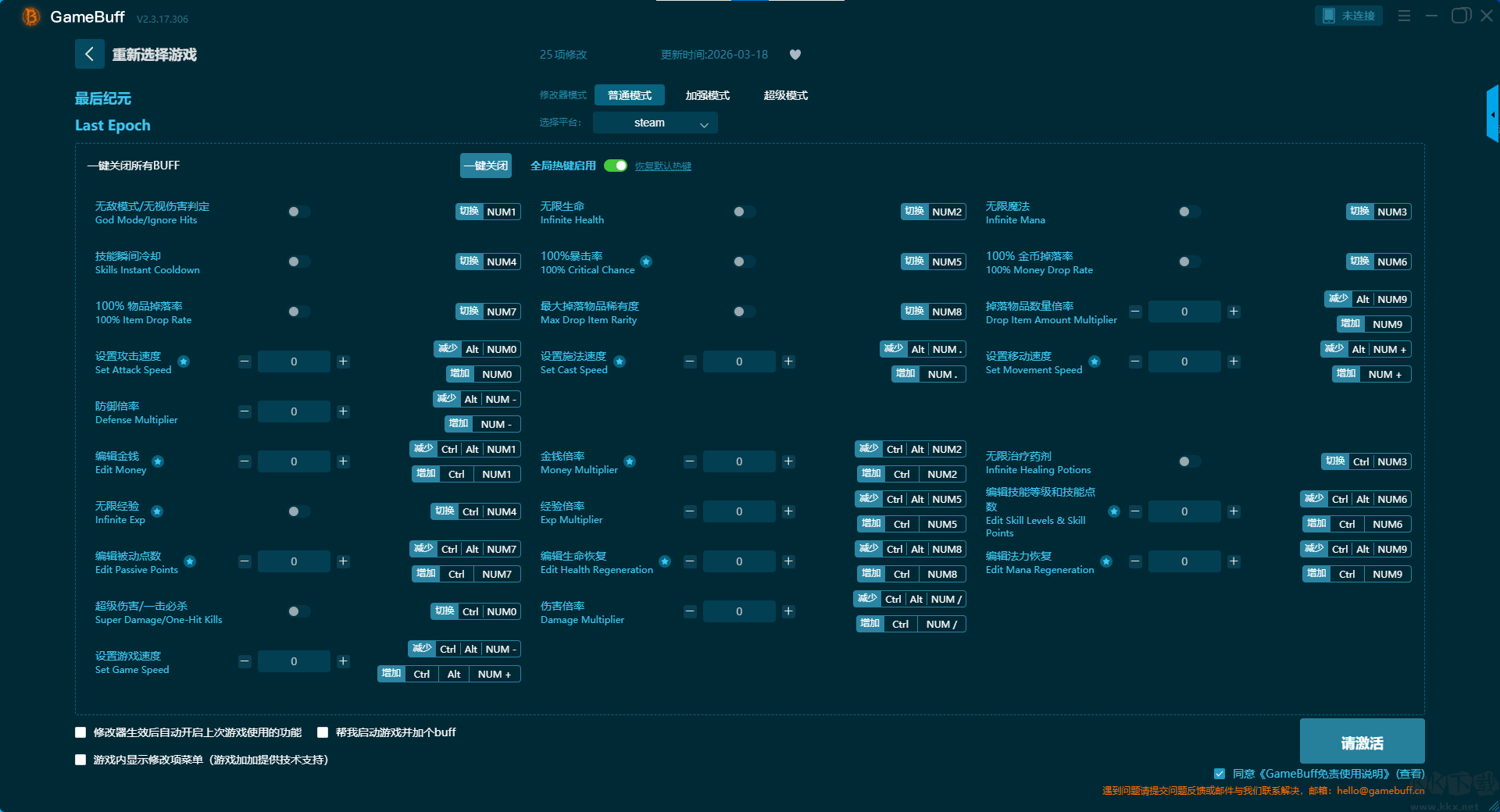Open the steam platform dropdown

click(655, 123)
